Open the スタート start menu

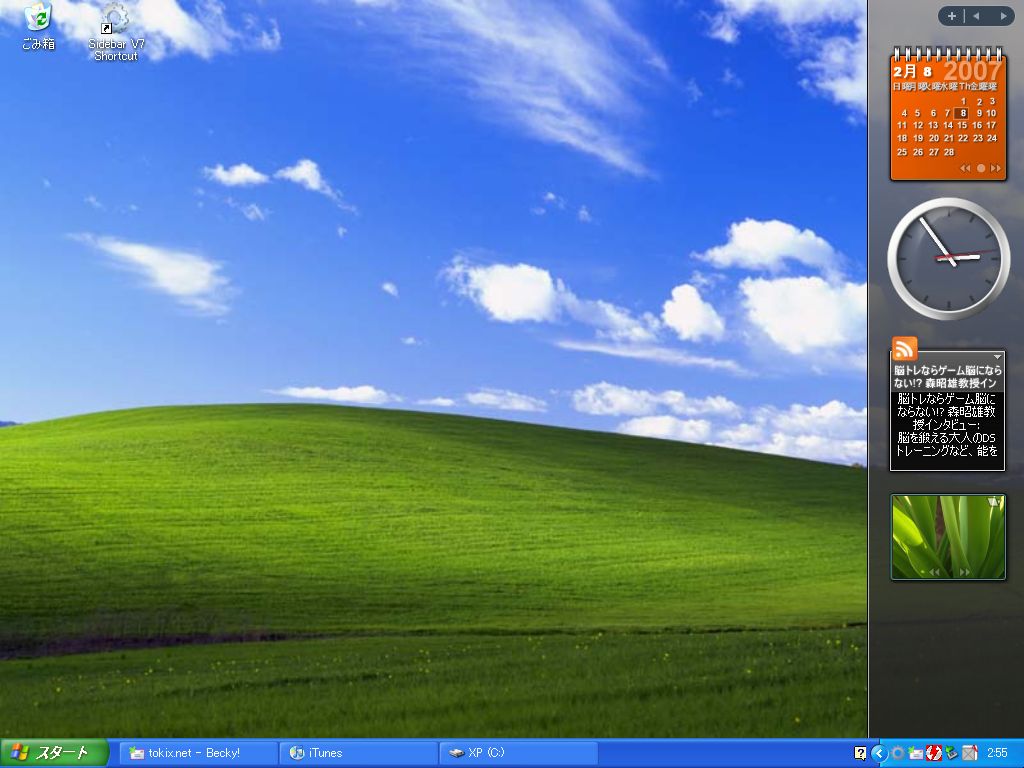click(x=54, y=753)
